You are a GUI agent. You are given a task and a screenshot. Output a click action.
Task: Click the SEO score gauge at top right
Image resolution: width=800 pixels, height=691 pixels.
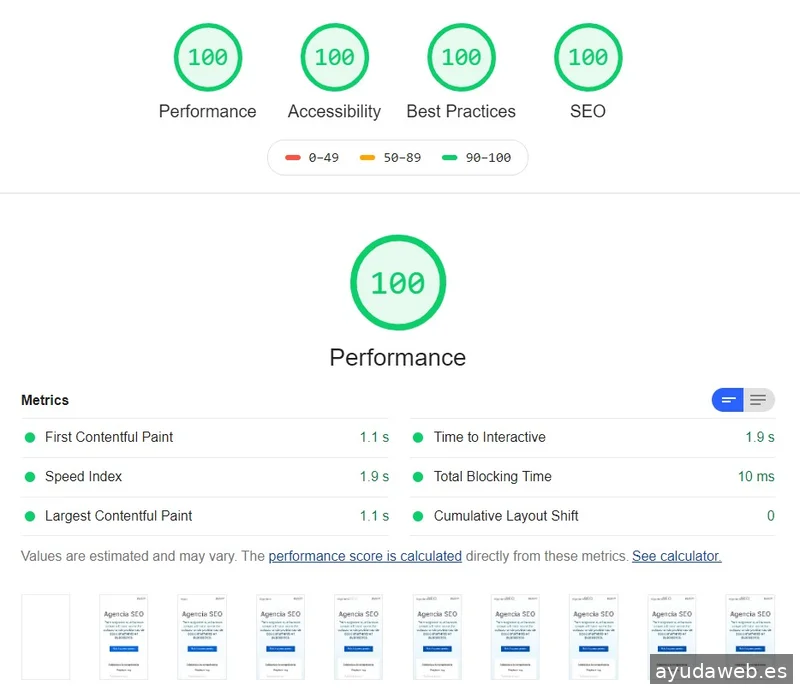[x=588, y=57]
